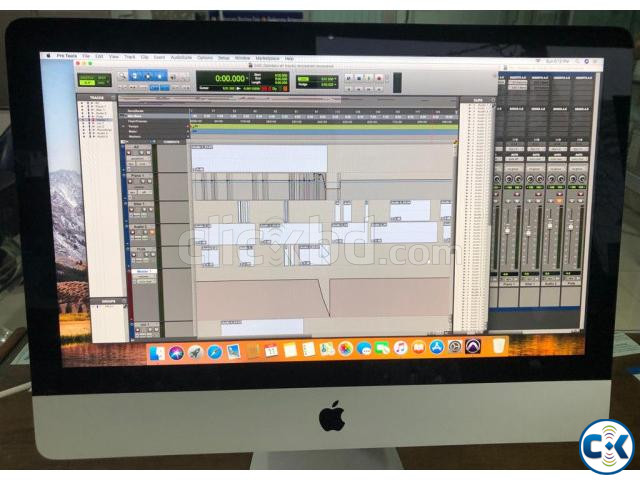Open the main counter format dropdown
Viewport: 640px width, 480px height.
point(247,78)
